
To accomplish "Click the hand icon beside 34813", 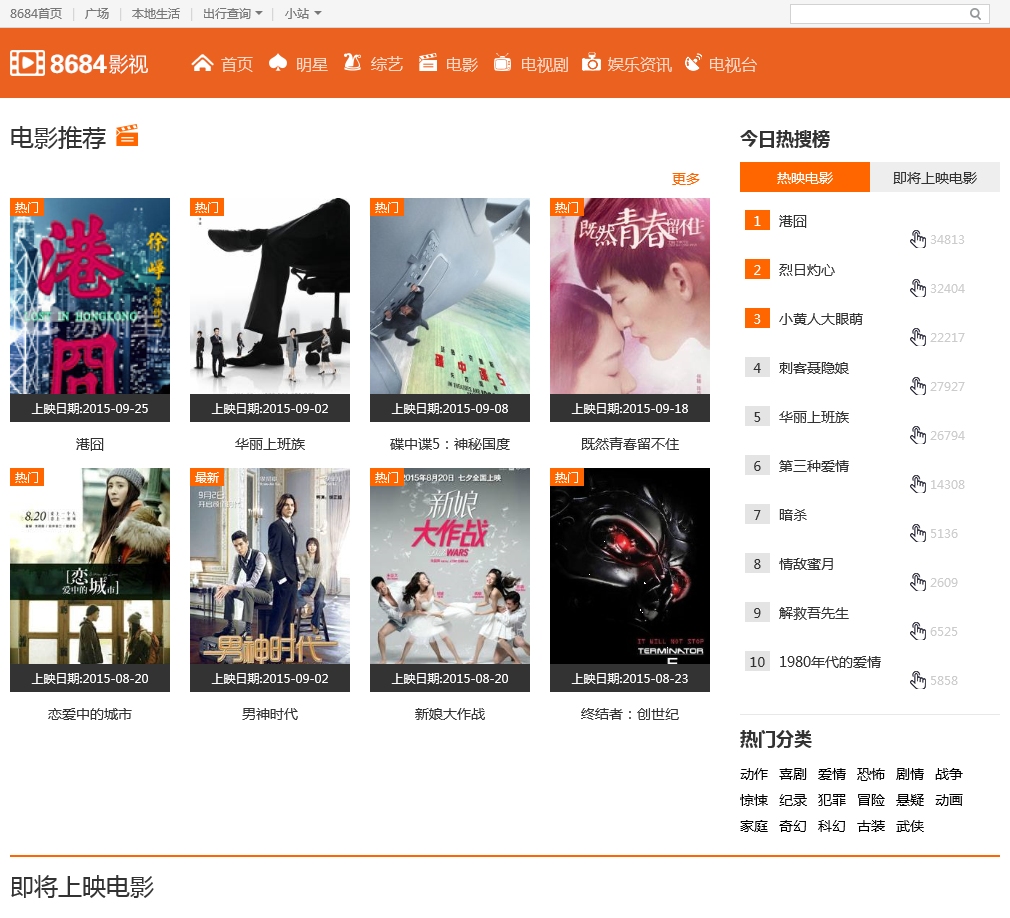I will click(918, 239).
